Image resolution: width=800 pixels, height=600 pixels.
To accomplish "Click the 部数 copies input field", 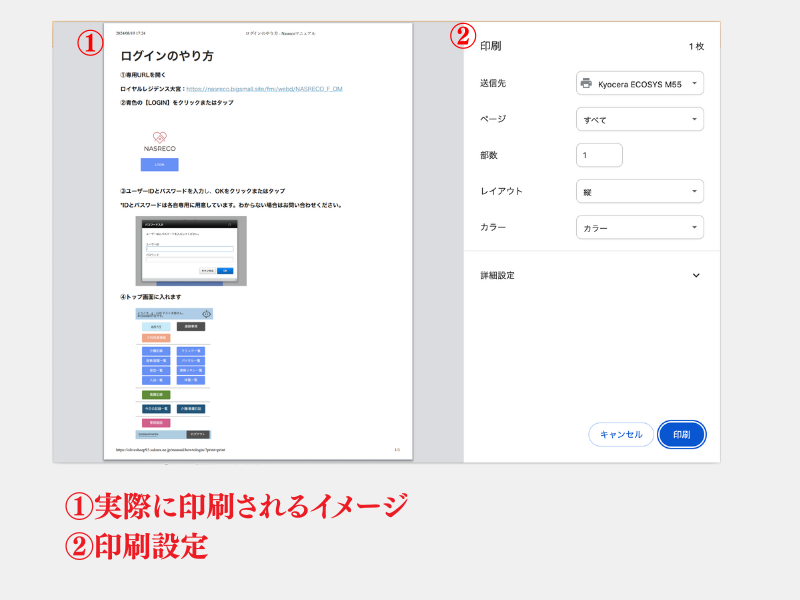I will point(599,155).
